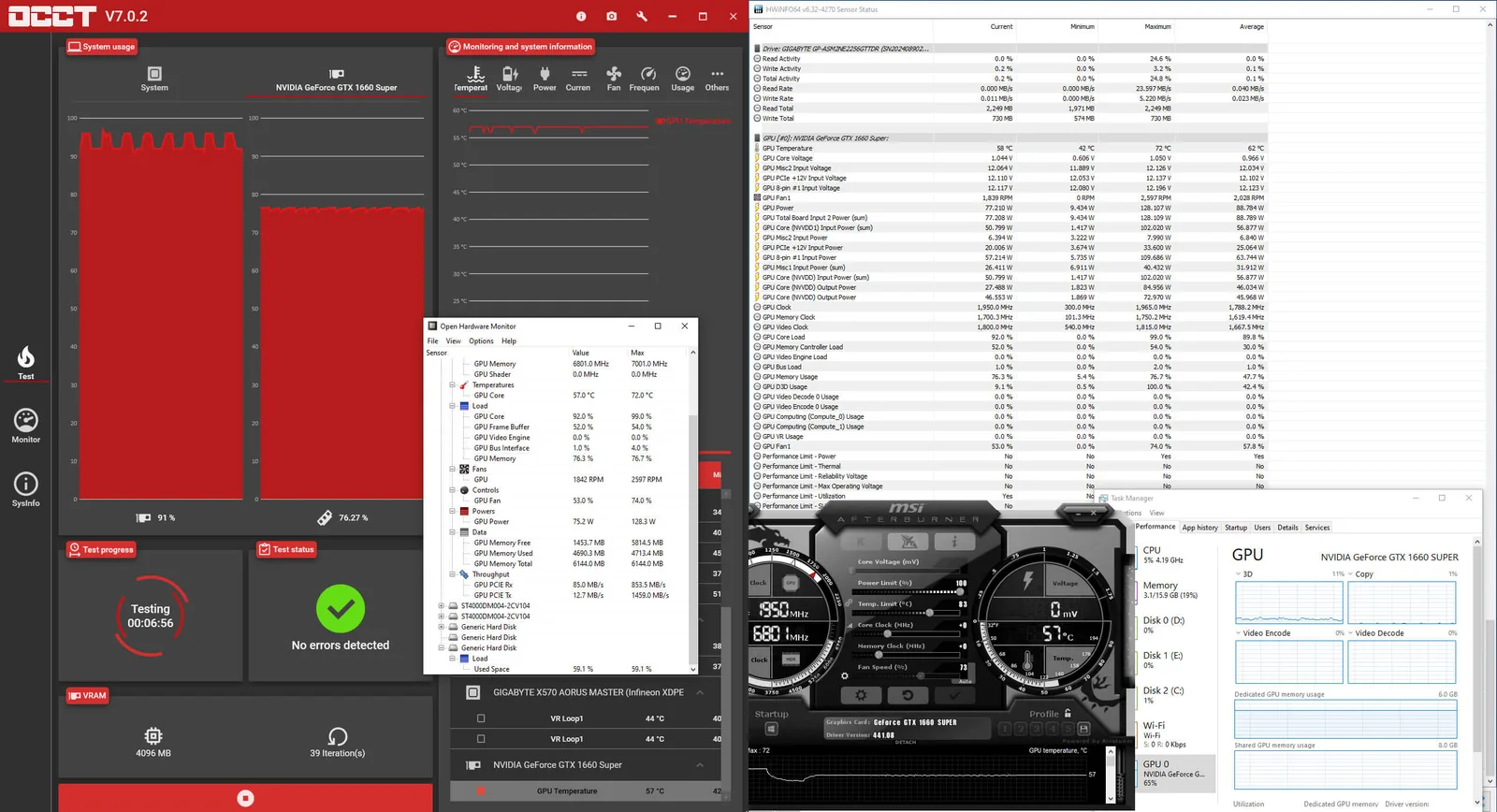Take a screenshot with OCCT camera icon

(611, 16)
